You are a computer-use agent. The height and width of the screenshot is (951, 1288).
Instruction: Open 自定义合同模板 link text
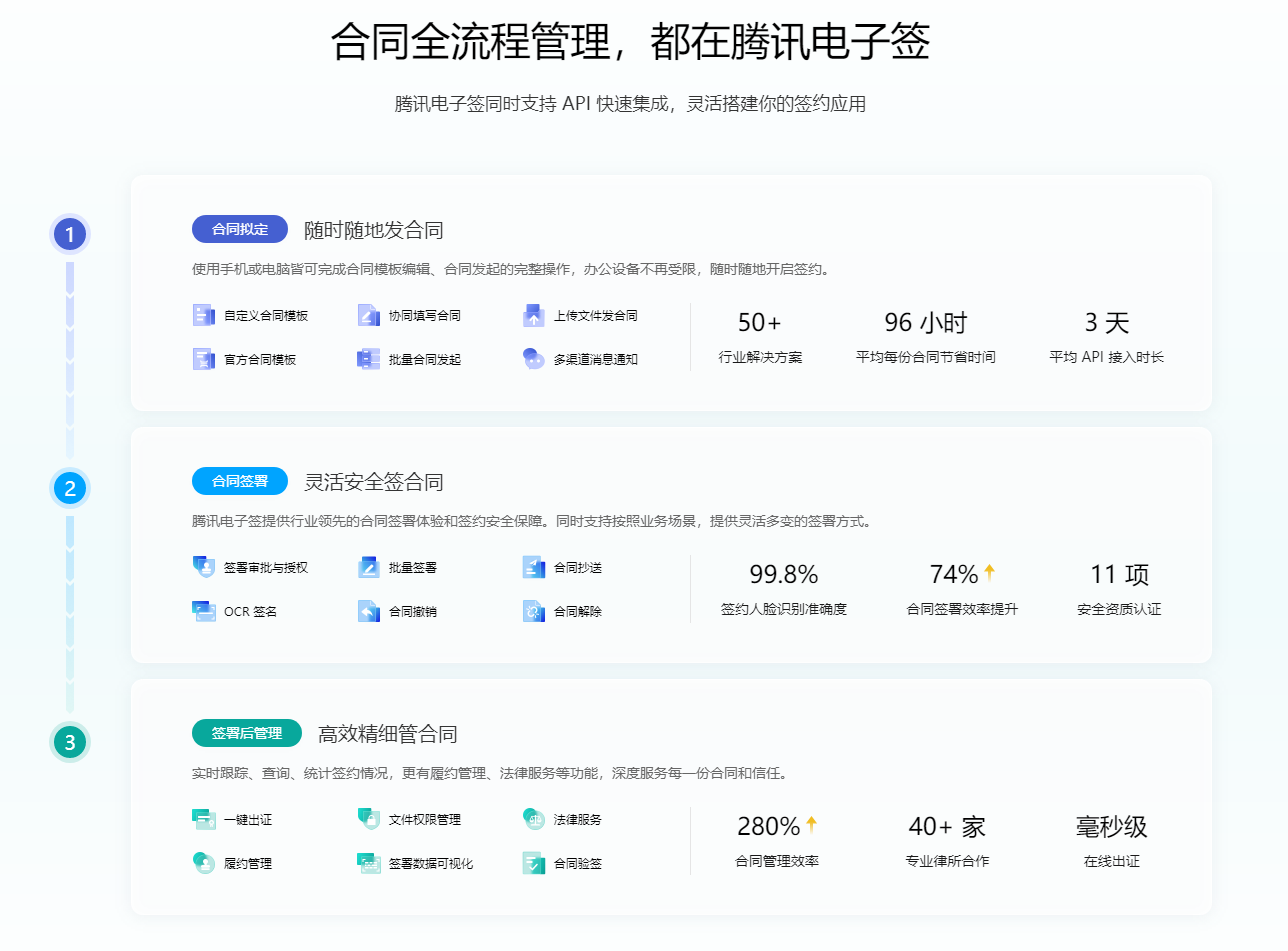click(x=266, y=315)
